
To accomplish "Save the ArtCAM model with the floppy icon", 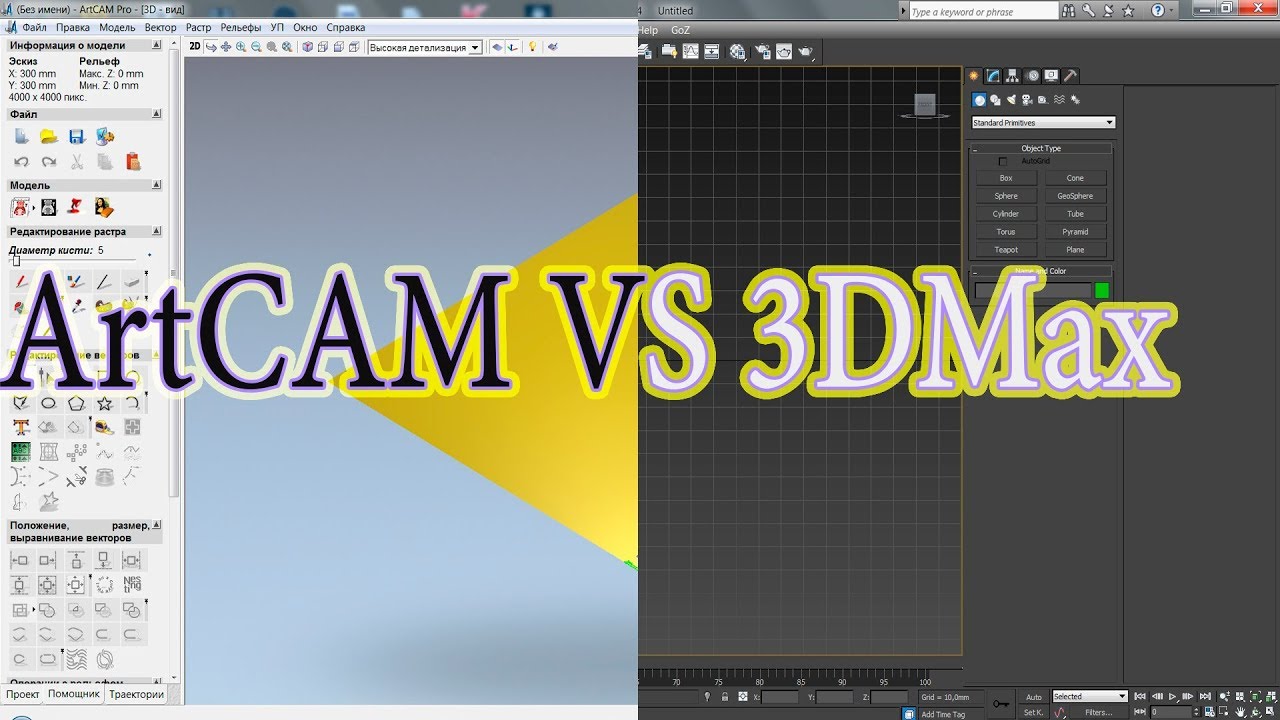I will [x=76, y=136].
